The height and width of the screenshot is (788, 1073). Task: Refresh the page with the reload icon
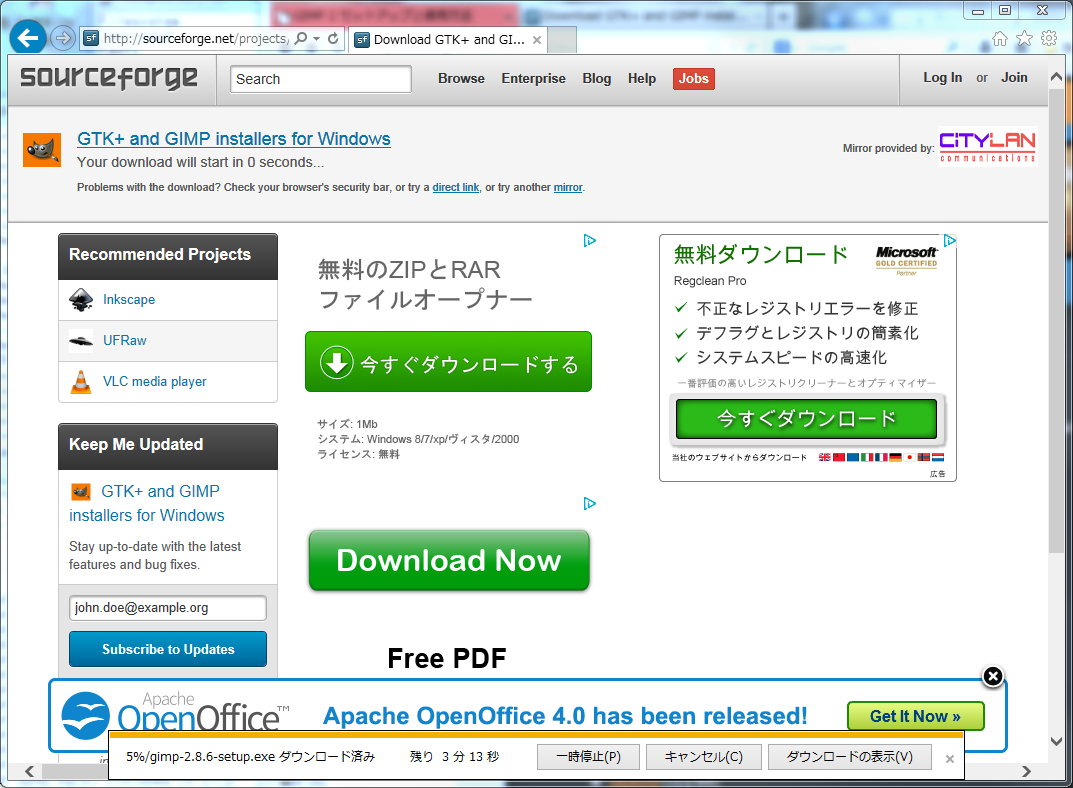click(x=333, y=38)
